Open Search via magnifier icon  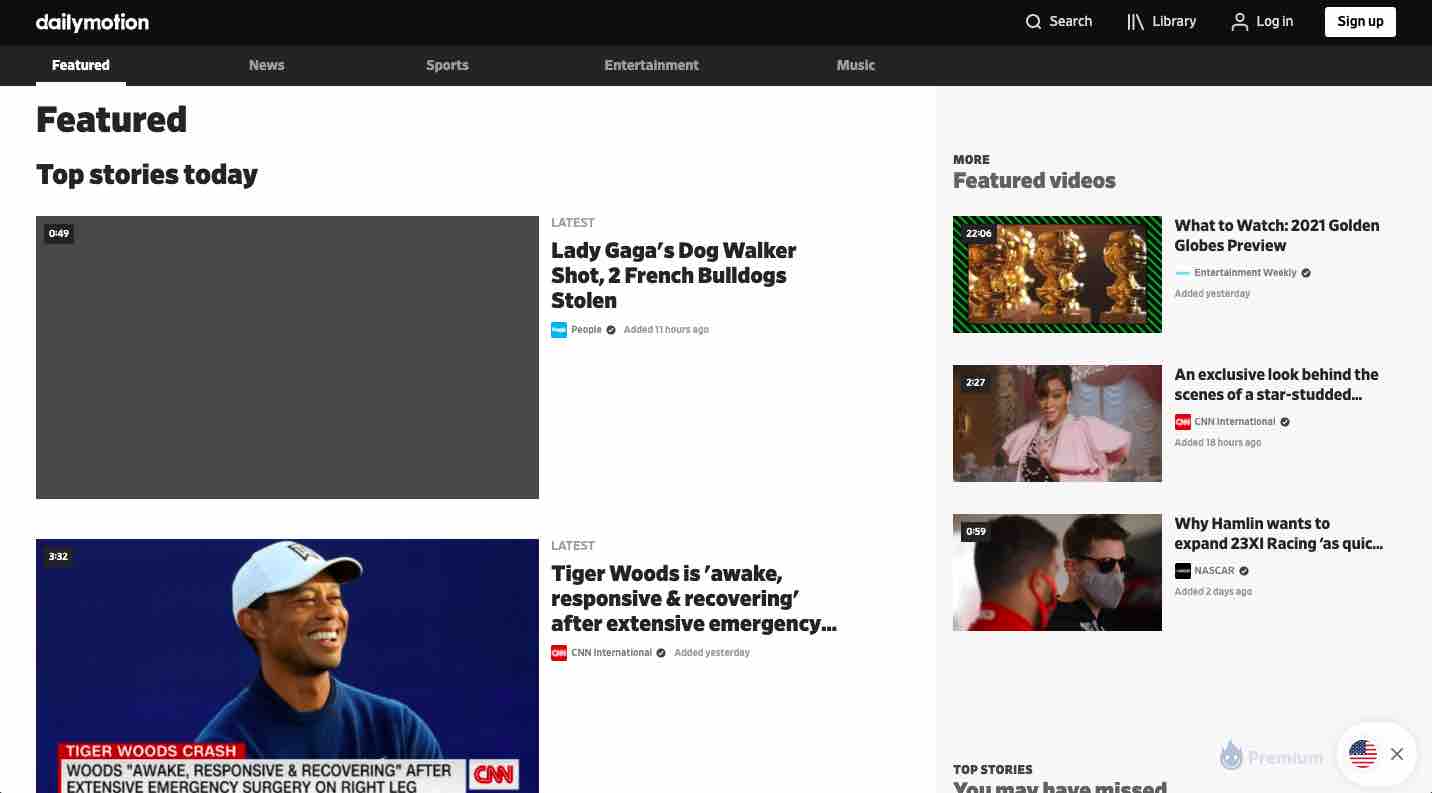click(1034, 22)
